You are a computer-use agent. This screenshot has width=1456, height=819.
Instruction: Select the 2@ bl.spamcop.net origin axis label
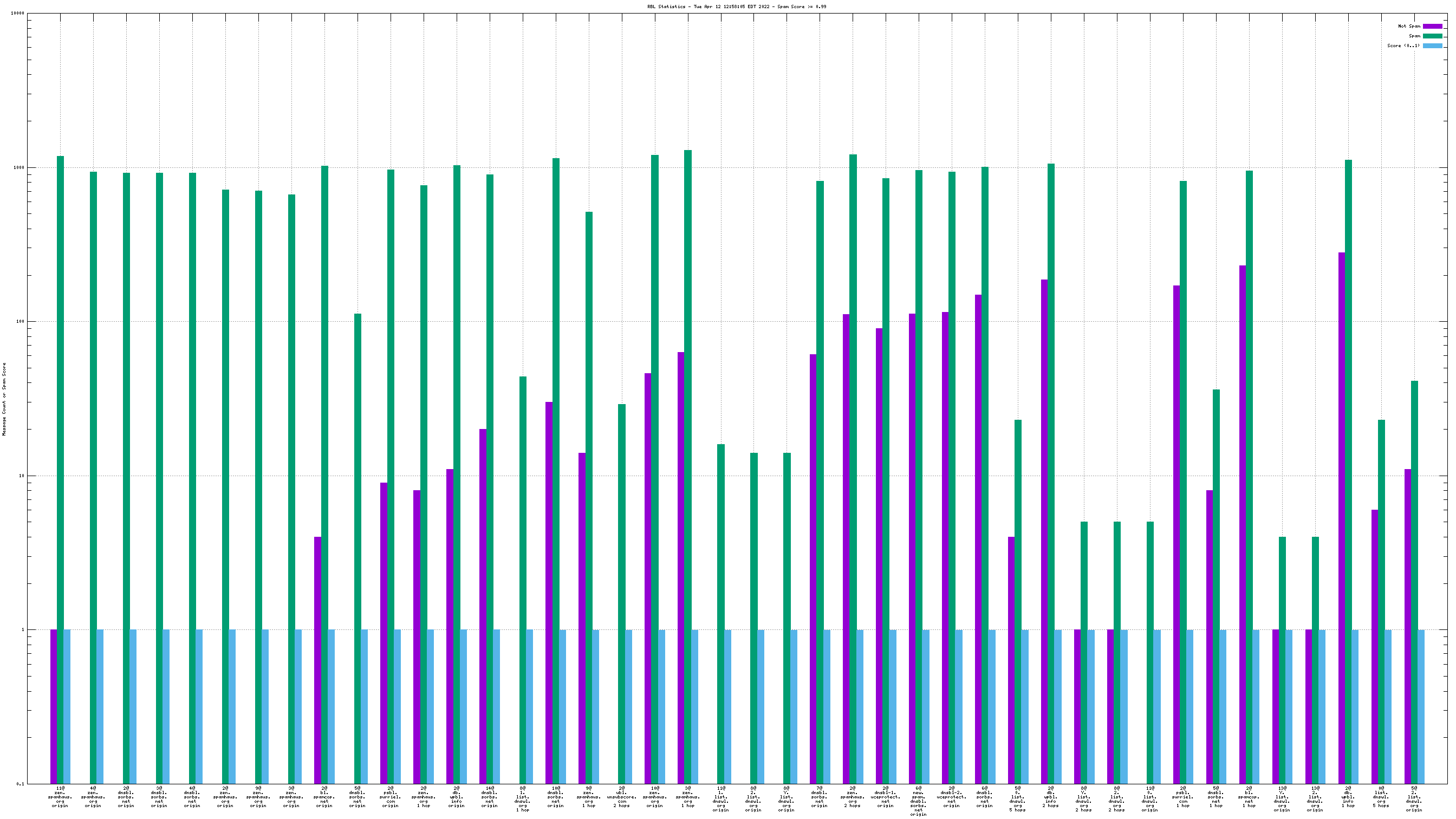324,796
